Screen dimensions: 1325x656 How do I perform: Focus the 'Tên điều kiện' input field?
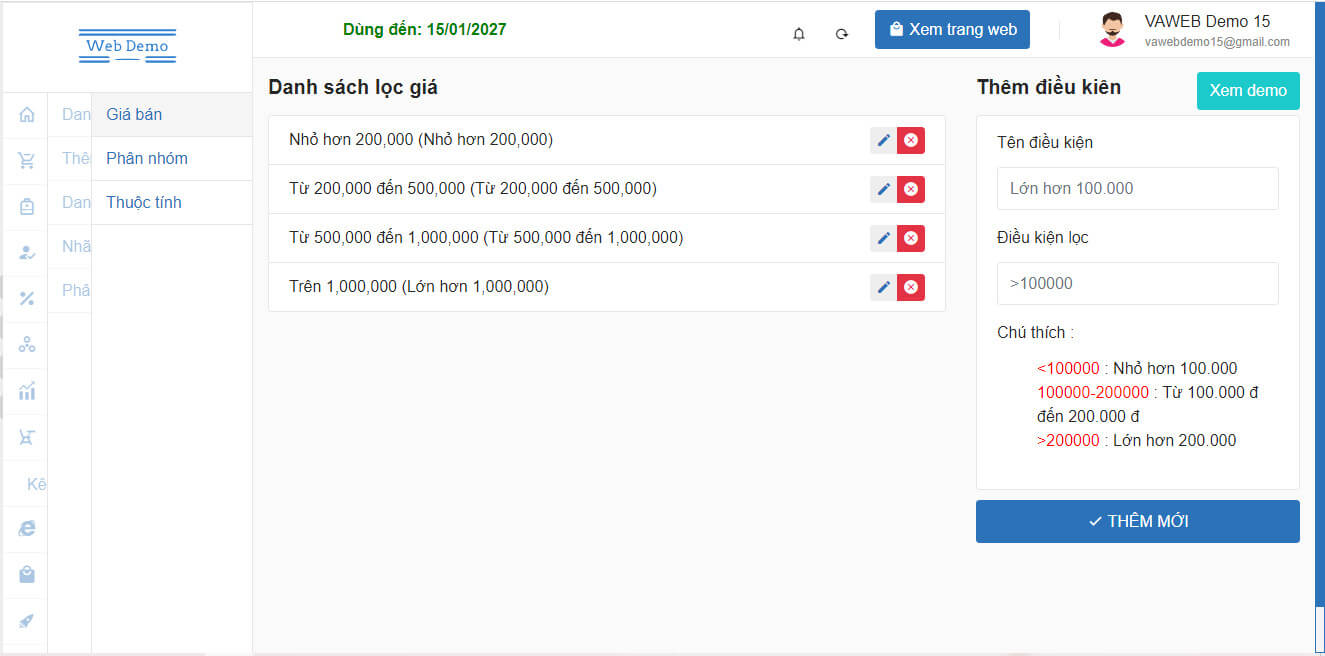[x=1137, y=189]
